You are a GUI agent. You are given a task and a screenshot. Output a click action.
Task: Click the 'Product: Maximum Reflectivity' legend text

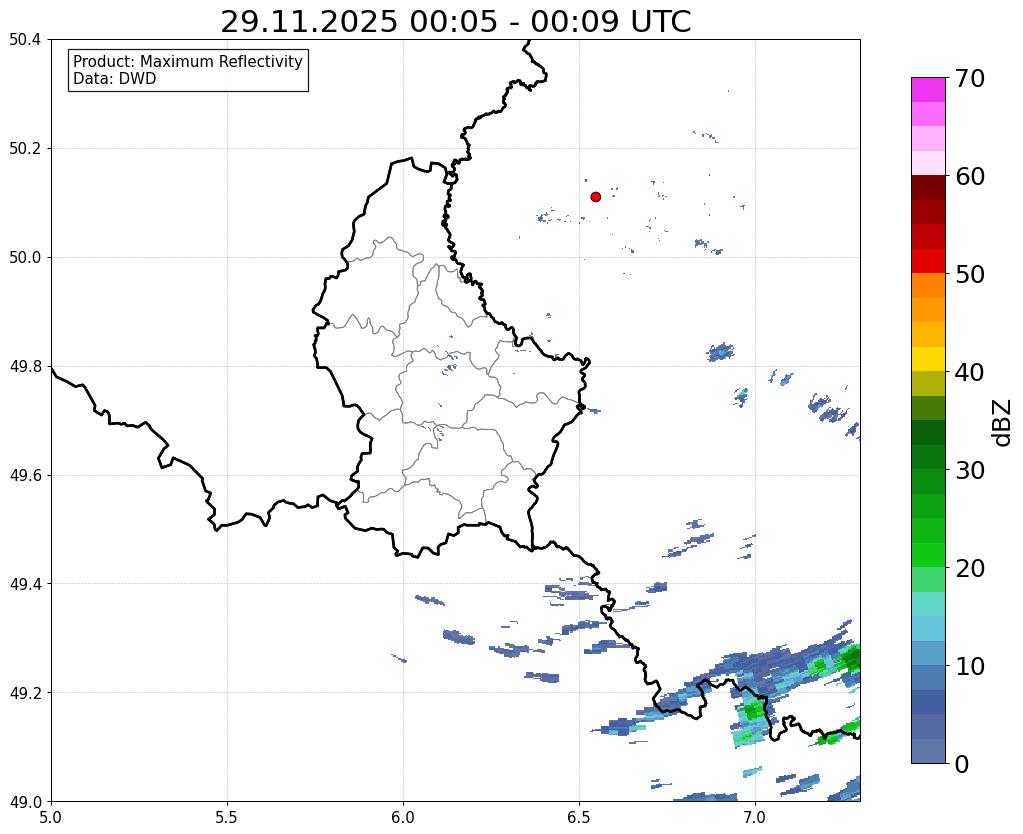[x=188, y=61]
